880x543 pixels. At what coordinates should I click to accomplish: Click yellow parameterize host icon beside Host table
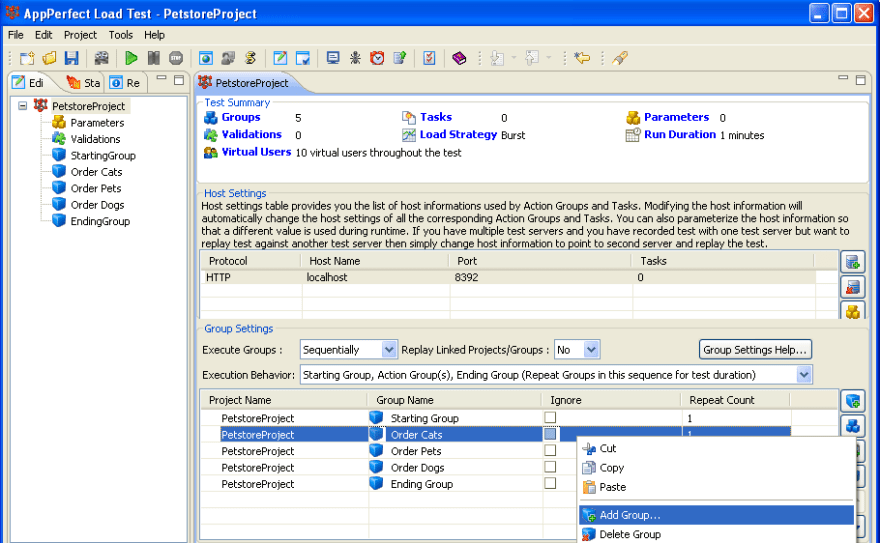[852, 311]
